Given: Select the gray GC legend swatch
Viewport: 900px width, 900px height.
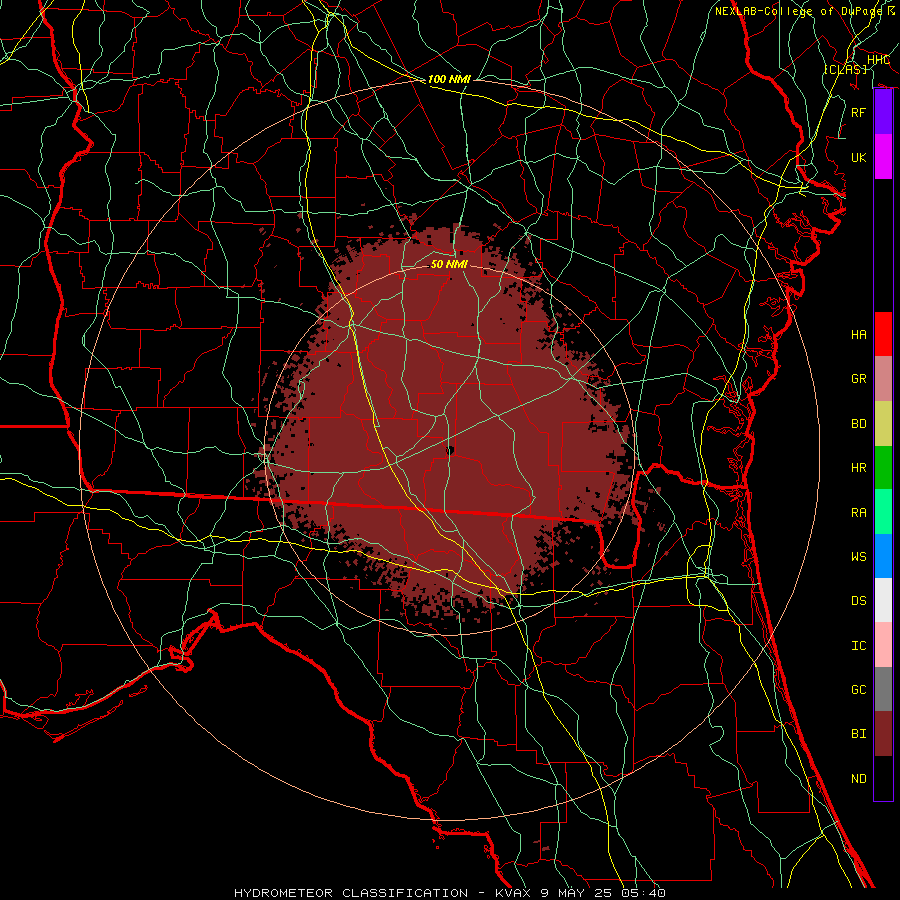Looking at the screenshot, I should click(x=883, y=689).
